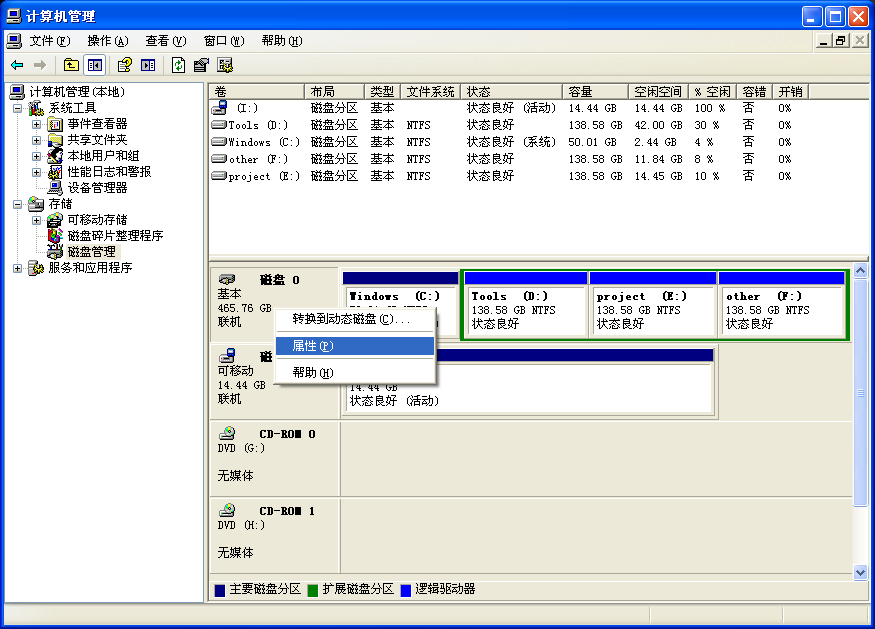Choose Properties (属性) in context menu
875x629 pixels.
[x=355, y=346]
